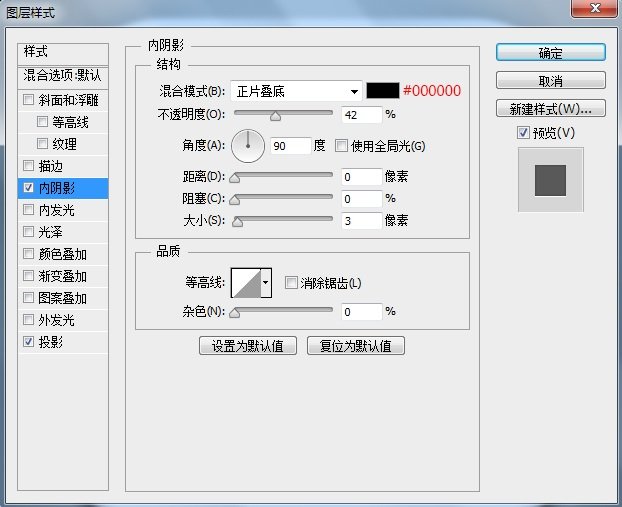Image resolution: width=622 pixels, height=507 pixels.
Task: Tick the 等高线 sub-option checkbox
Action: [x=42, y=121]
